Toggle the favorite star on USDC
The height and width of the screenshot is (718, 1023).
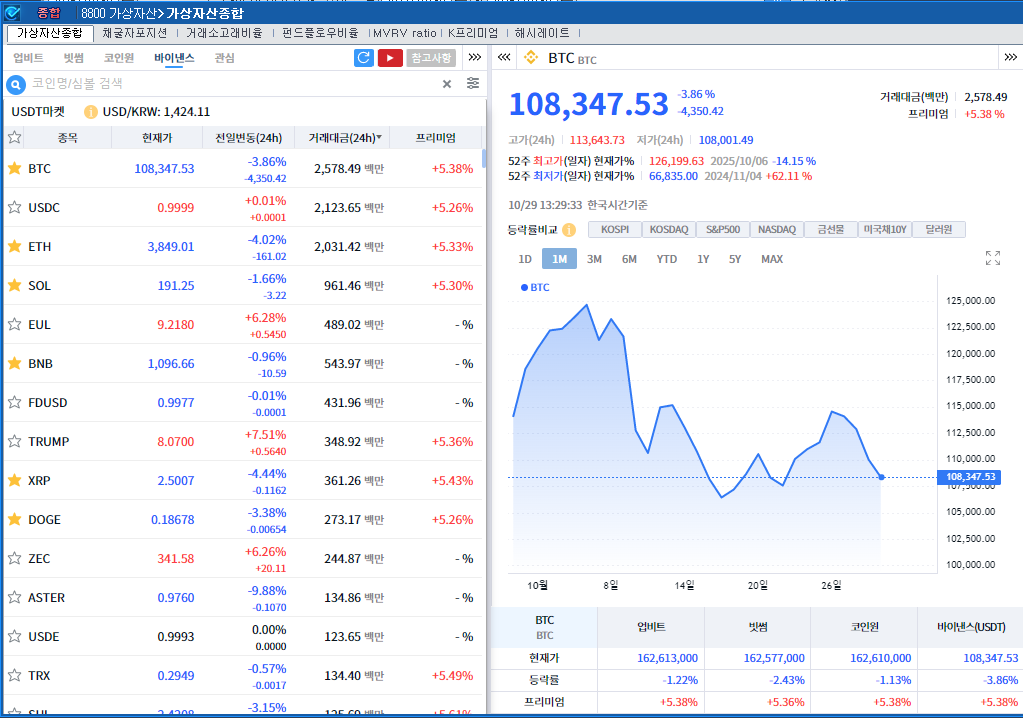click(14, 207)
